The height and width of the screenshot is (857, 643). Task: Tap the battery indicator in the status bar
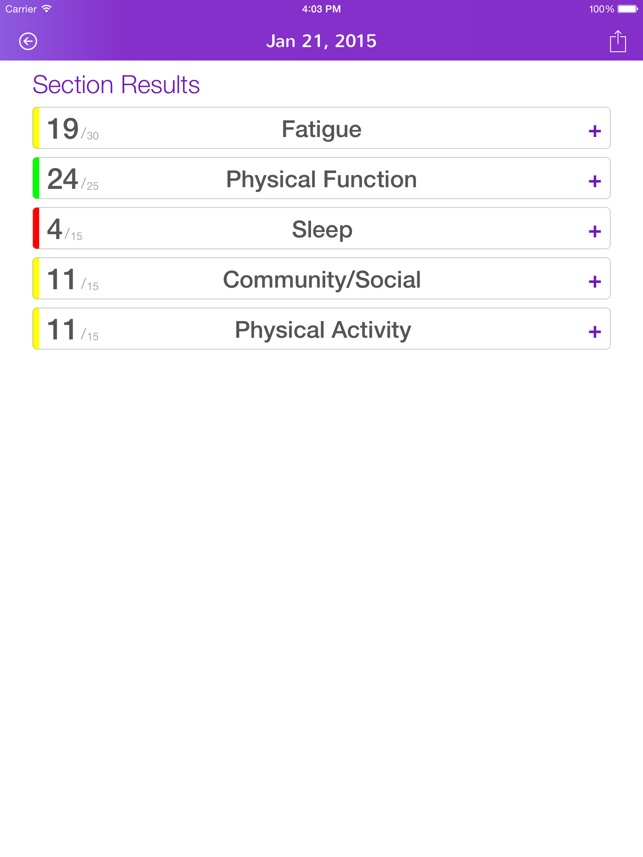click(625, 7)
